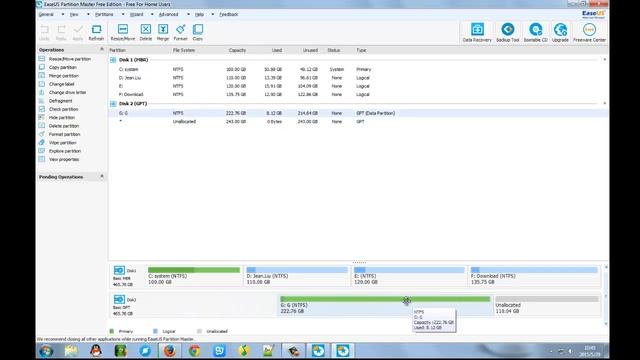
Task: Open the QQ penguin taskbar icon
Action: (96, 351)
